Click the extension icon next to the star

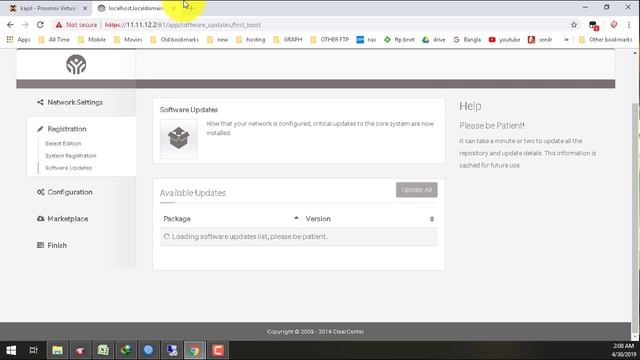[593, 25]
